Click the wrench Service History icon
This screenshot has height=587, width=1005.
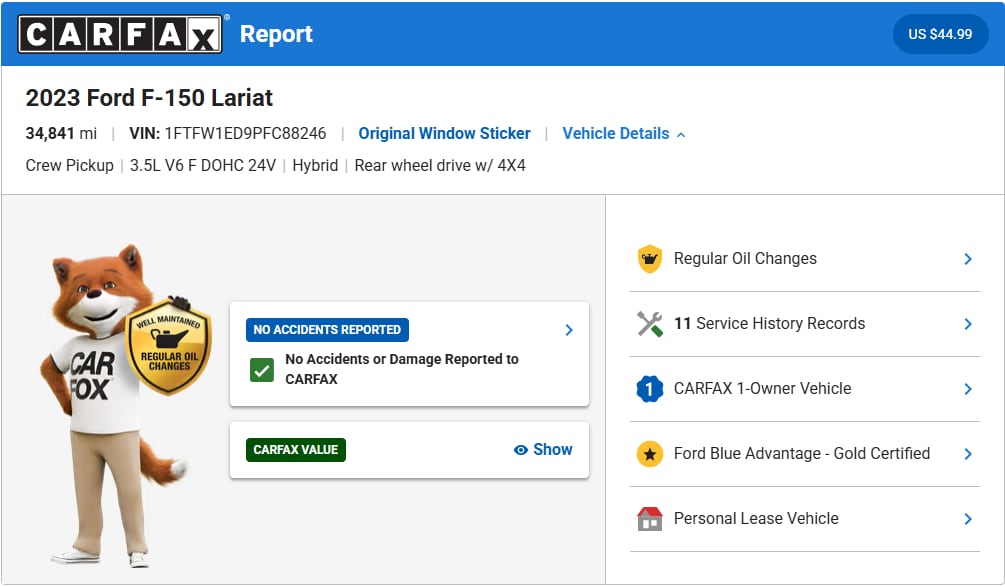coord(650,324)
